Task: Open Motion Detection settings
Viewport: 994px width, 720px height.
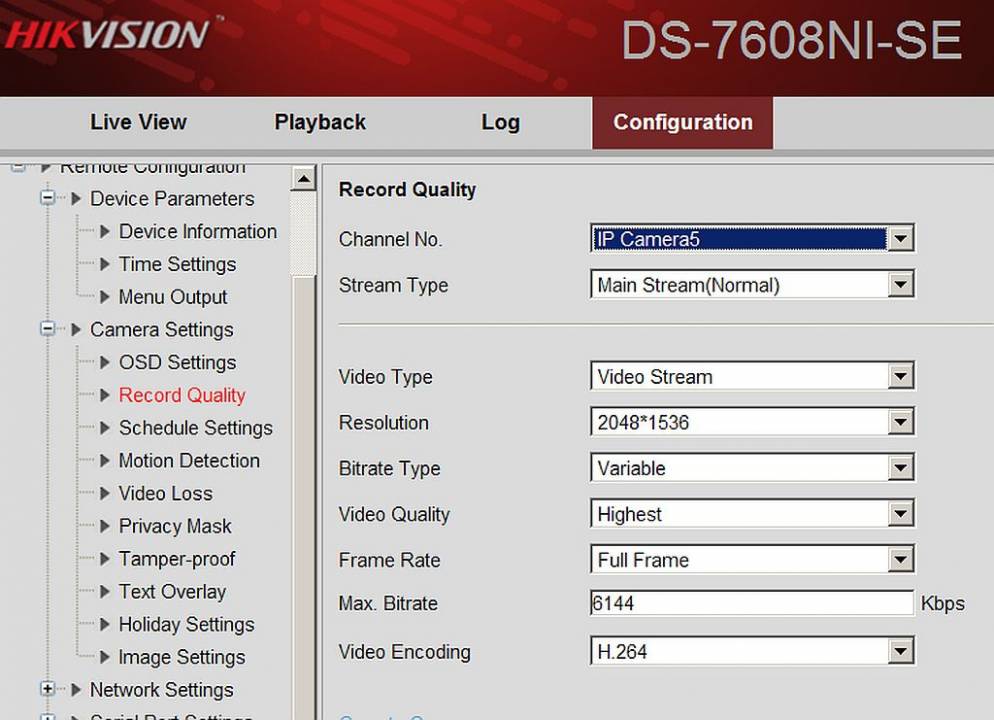Action: 189,460
